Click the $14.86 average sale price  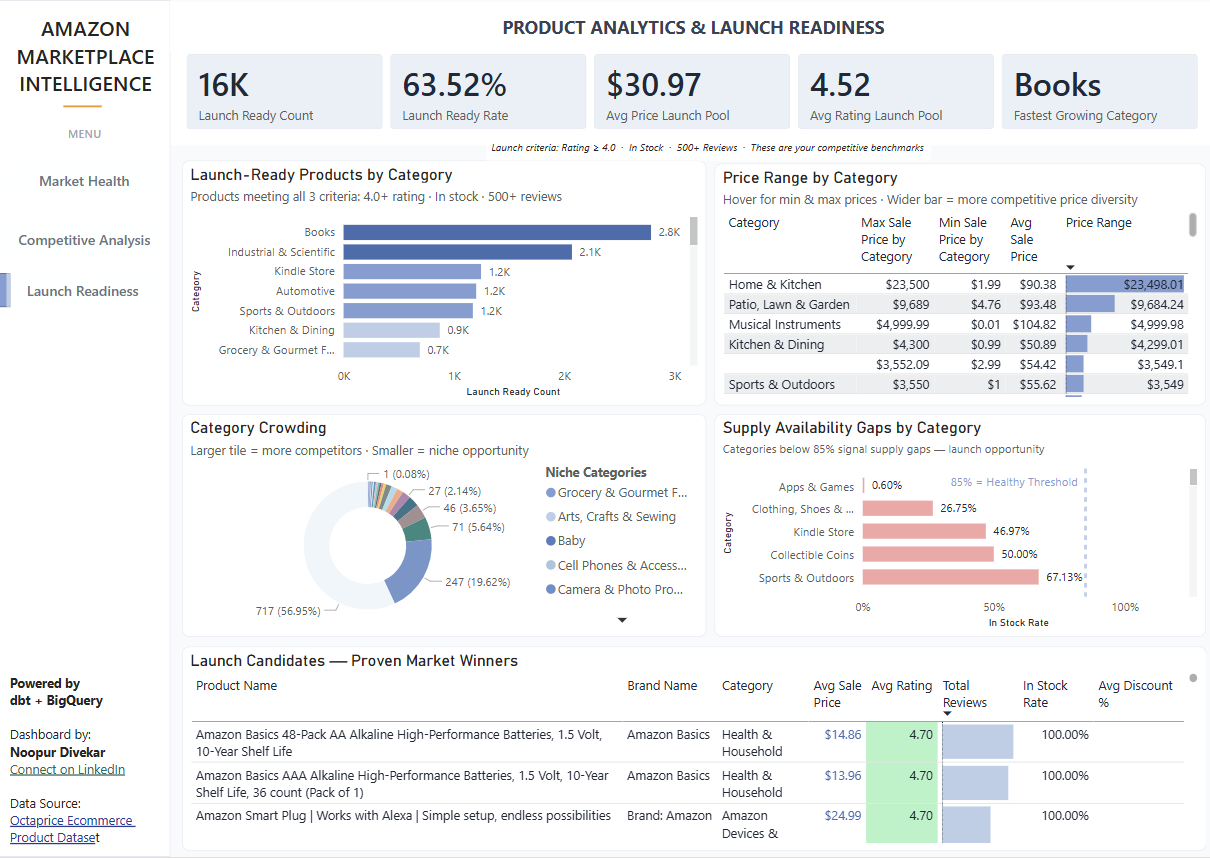pos(842,734)
